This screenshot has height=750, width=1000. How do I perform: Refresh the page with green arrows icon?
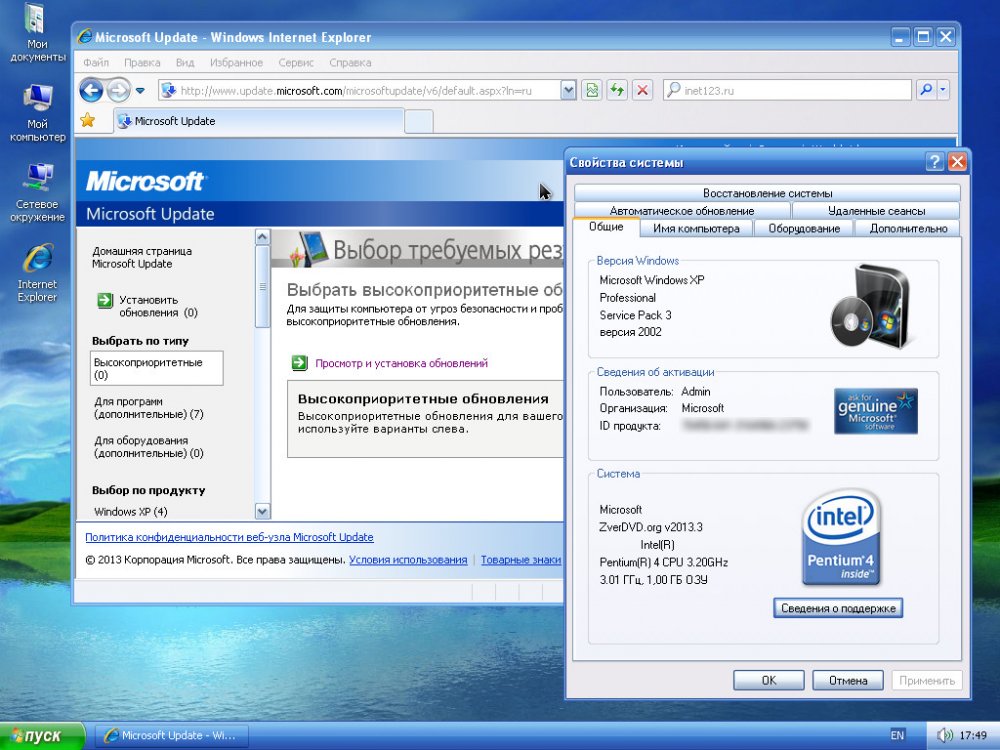click(617, 91)
